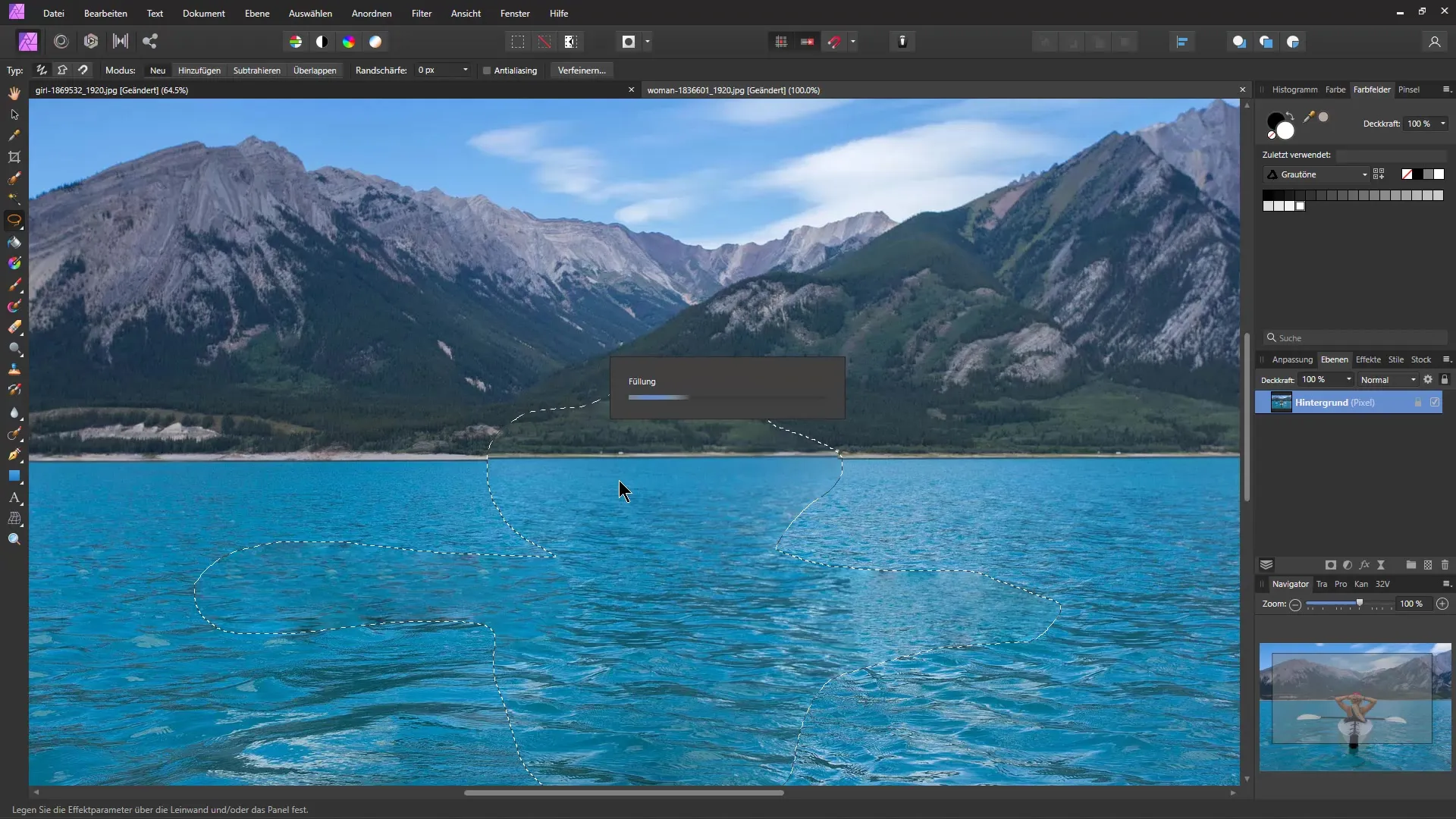1456x819 pixels.
Task: Switch to woman-1836601_1920.jpg document tab
Action: click(x=733, y=90)
